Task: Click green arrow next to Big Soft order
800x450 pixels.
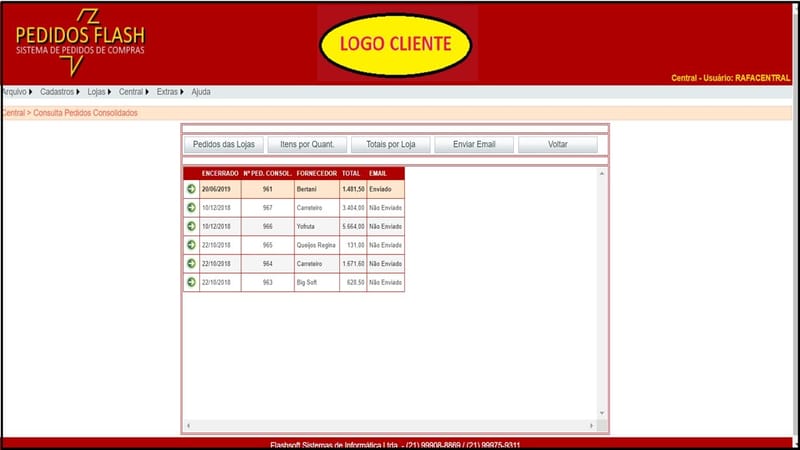Action: pos(191,282)
